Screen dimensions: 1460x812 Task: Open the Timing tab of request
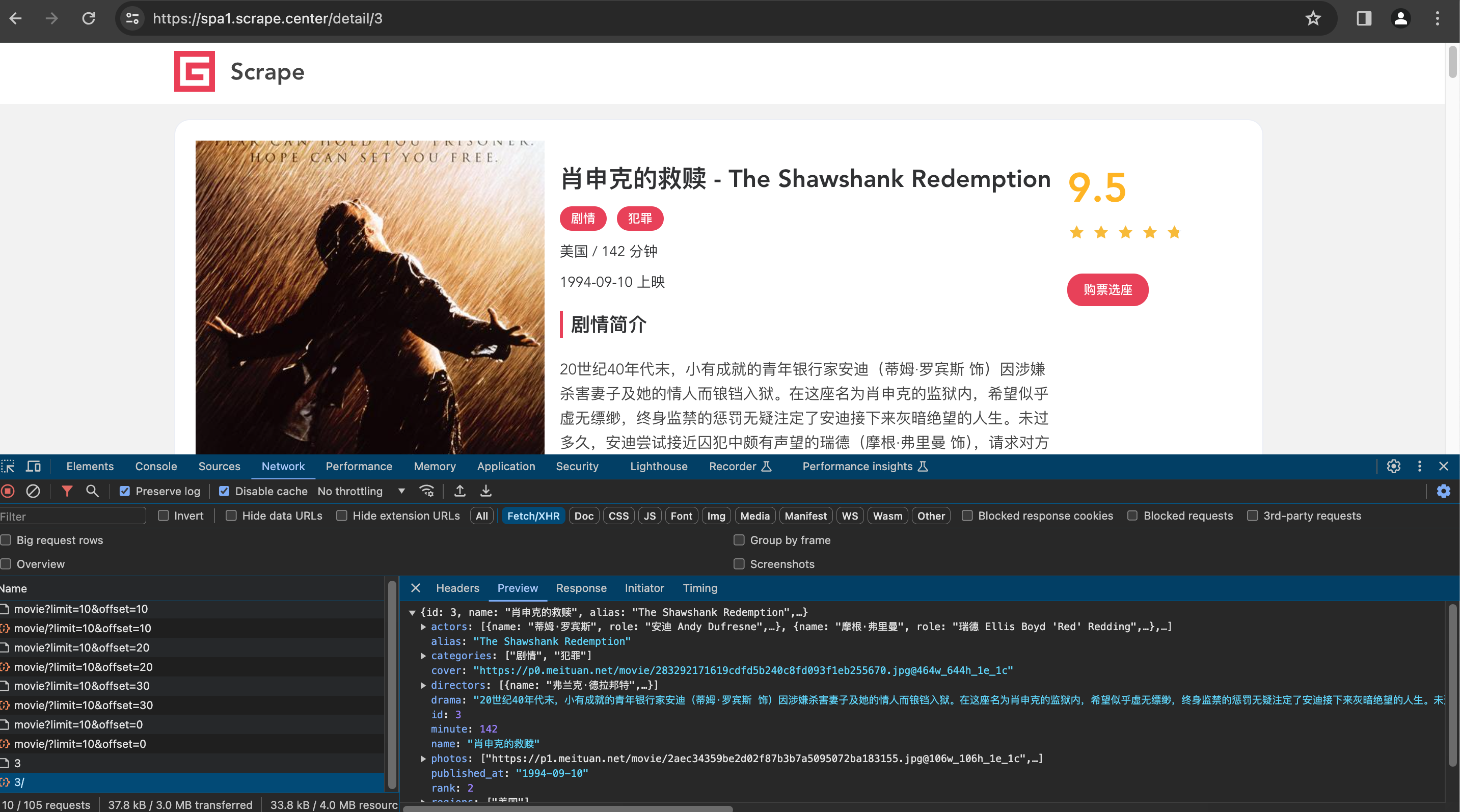point(700,588)
